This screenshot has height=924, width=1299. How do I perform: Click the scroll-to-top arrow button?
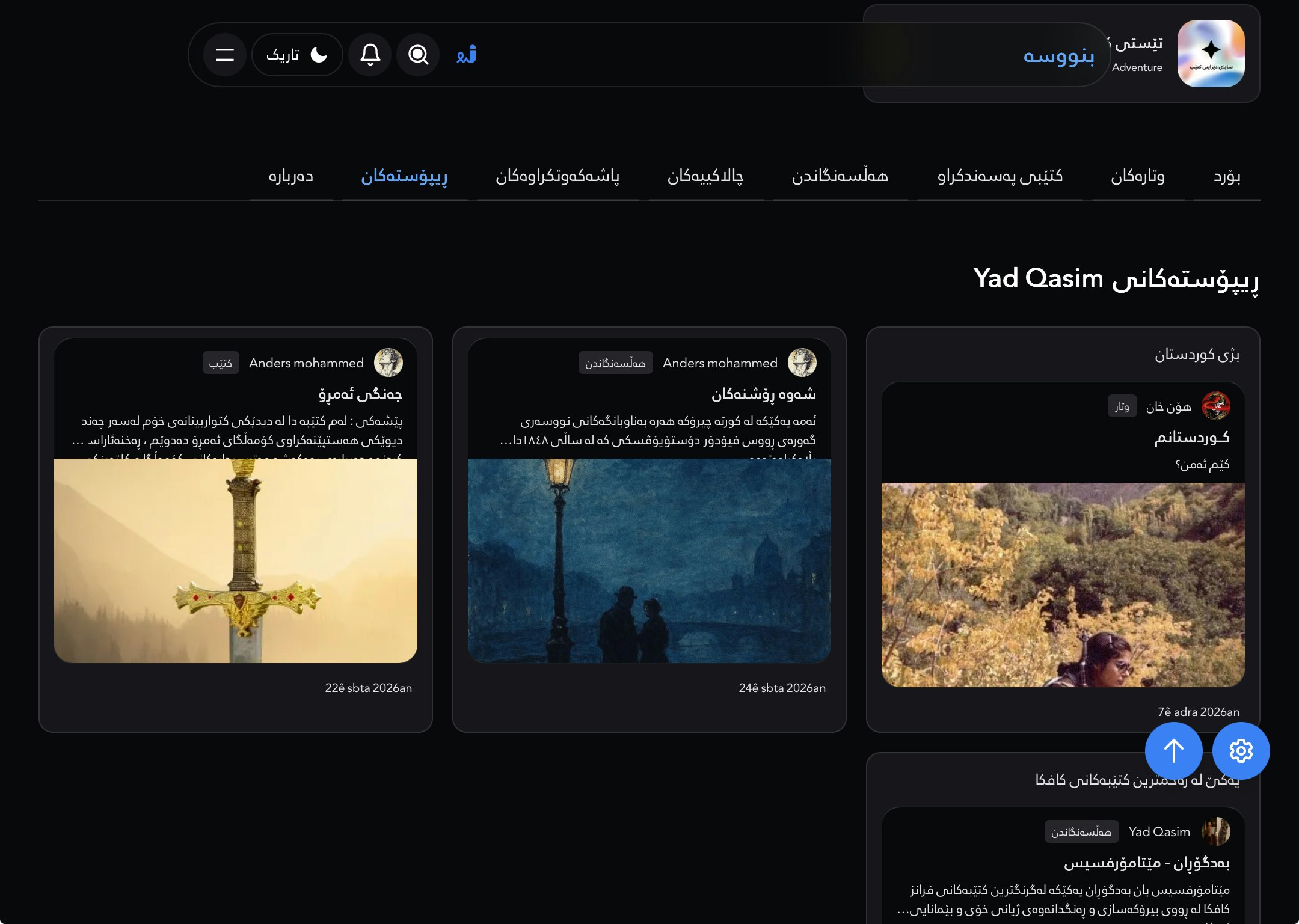1173,750
